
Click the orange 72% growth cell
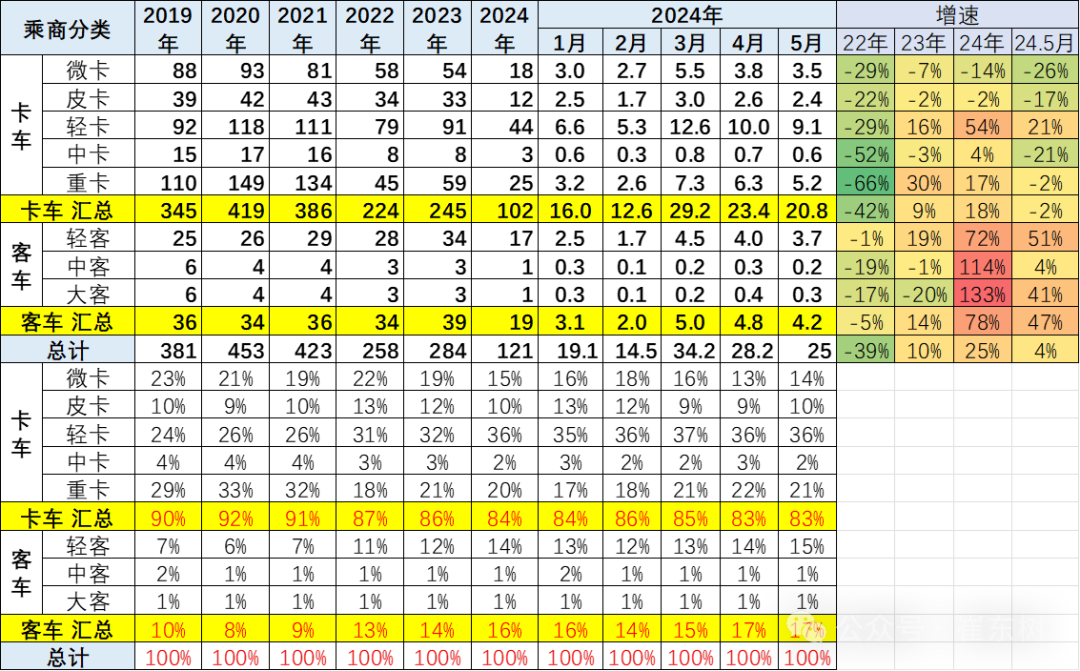(984, 240)
